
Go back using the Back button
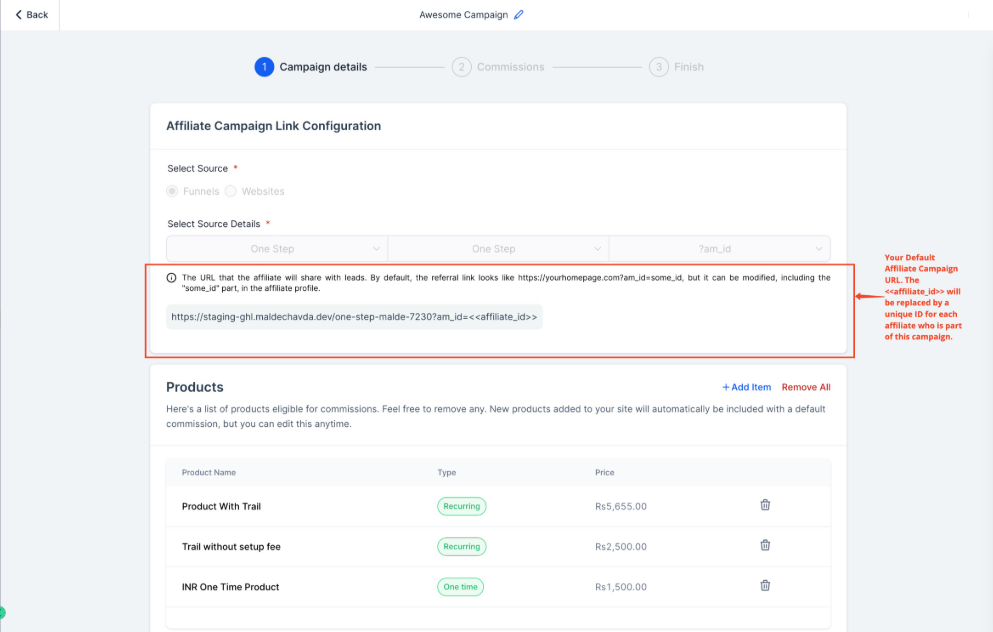pos(31,15)
